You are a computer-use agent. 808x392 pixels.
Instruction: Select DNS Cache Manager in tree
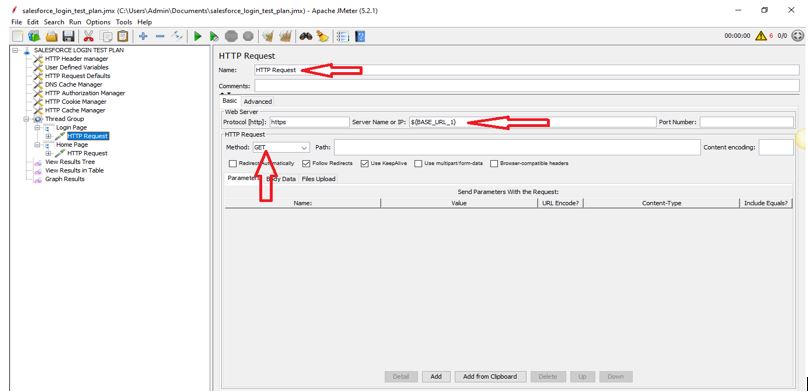click(73, 84)
